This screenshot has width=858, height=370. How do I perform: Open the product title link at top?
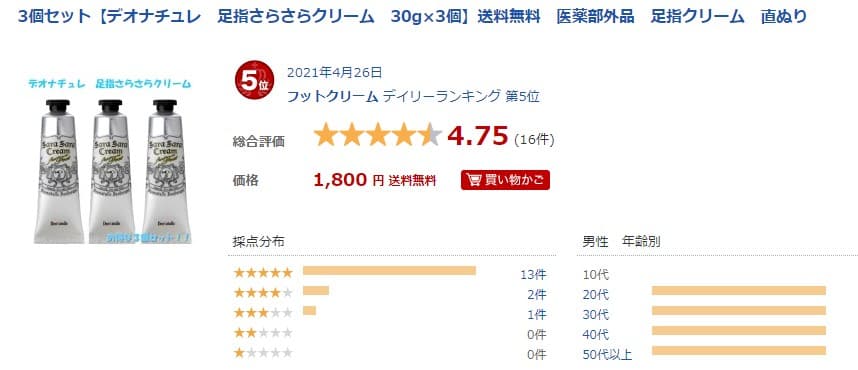(413, 16)
